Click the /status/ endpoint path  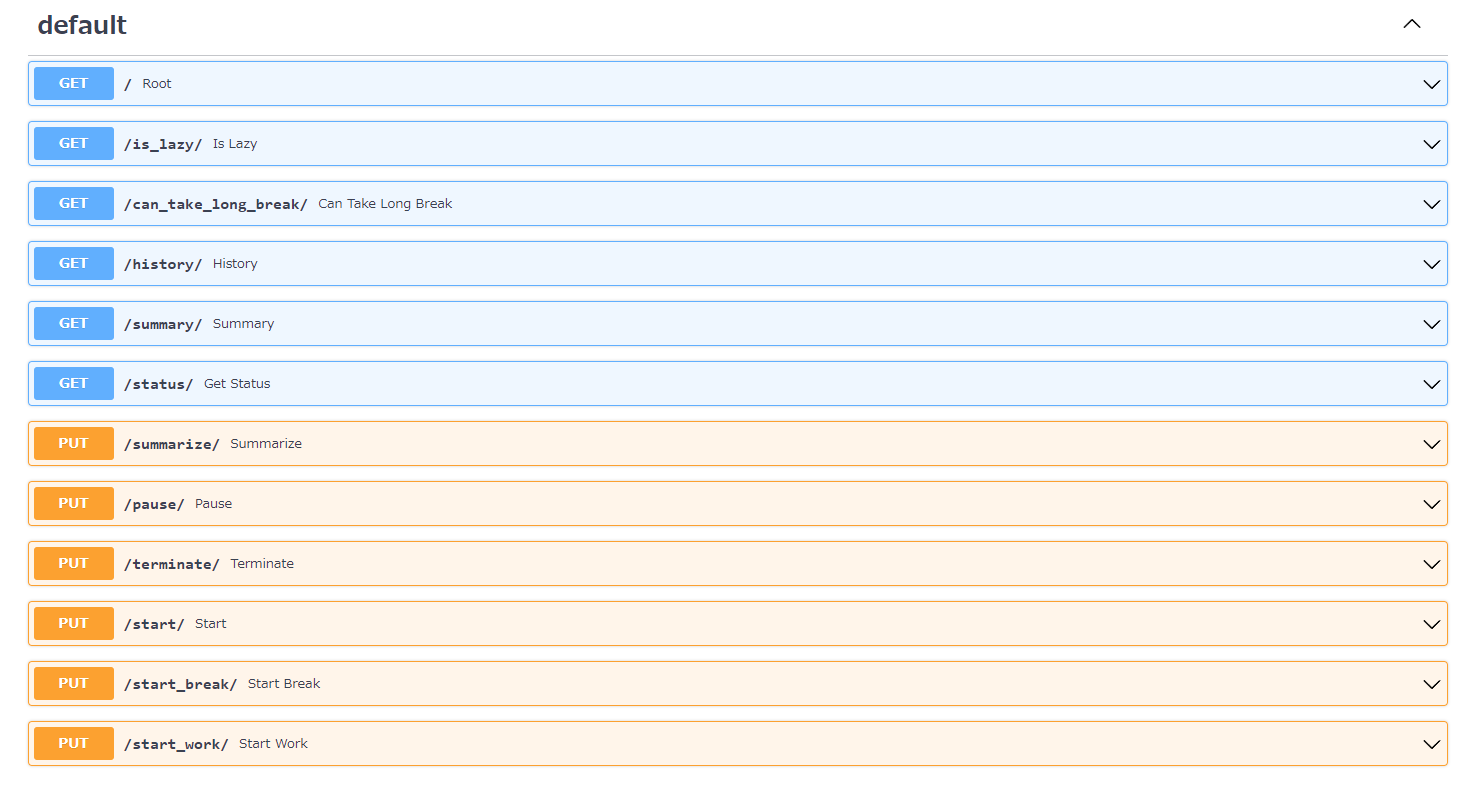coord(158,384)
